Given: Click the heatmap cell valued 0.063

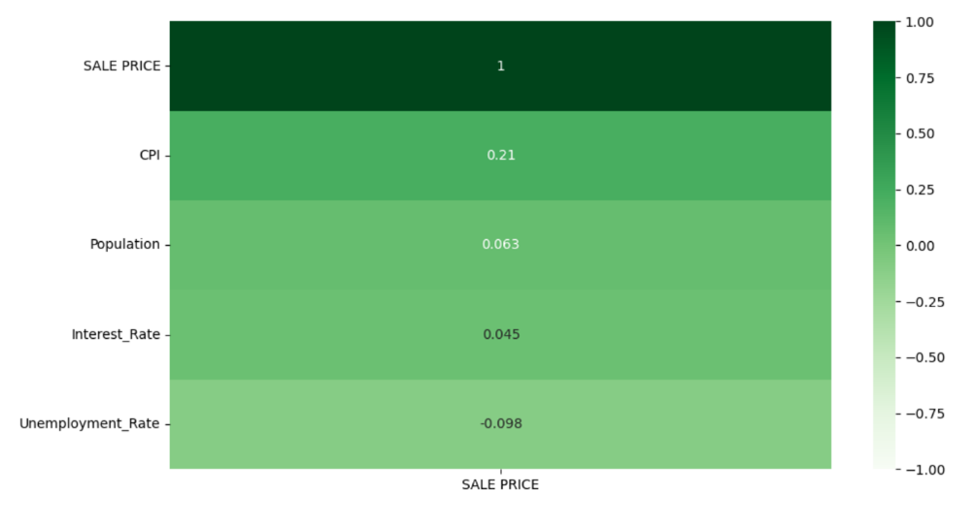Looking at the screenshot, I should click(500, 244).
